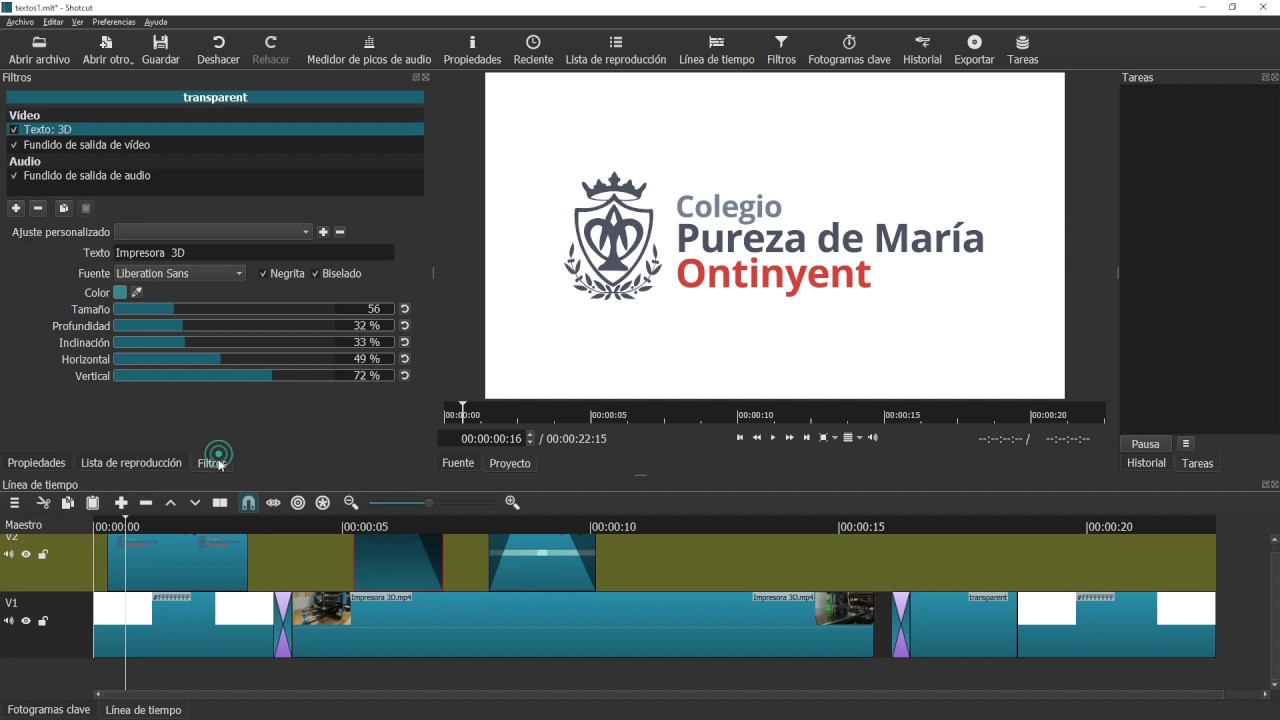
Task: Toggle scrub while dragging eye icon
Action: point(273,503)
